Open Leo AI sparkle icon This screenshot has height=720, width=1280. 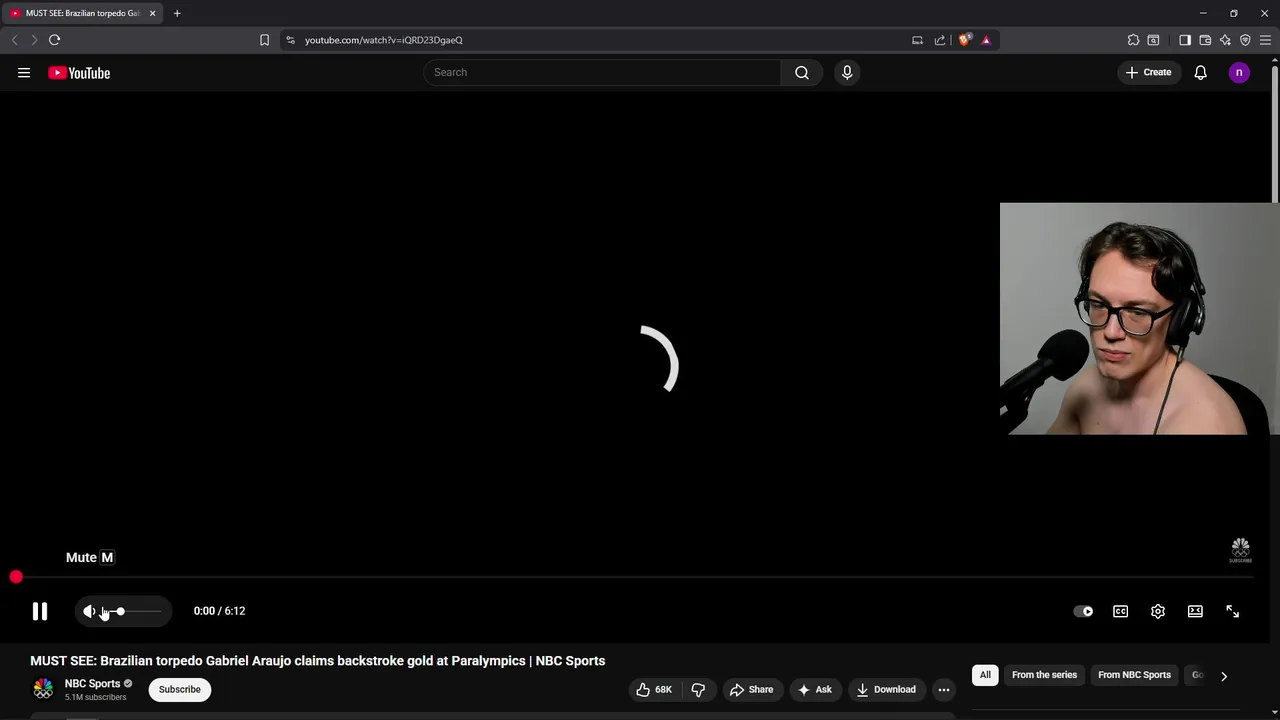coord(1225,40)
